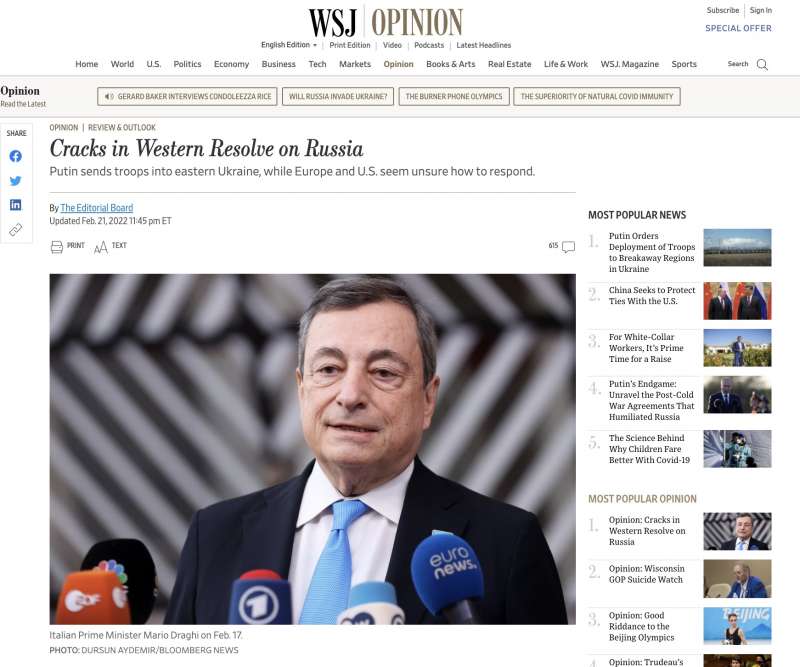Share article on Facebook
This screenshot has width=800, height=667.
pyautogui.click(x=16, y=156)
